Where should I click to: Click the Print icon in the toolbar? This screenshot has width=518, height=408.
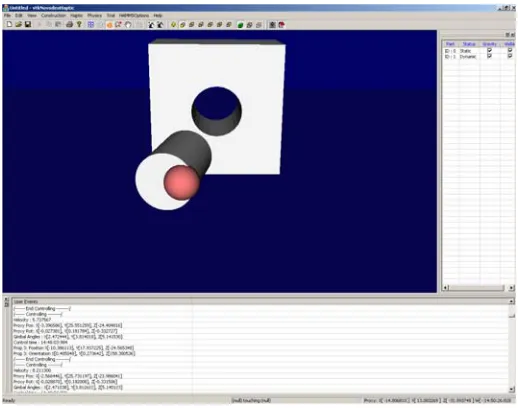(69, 24)
